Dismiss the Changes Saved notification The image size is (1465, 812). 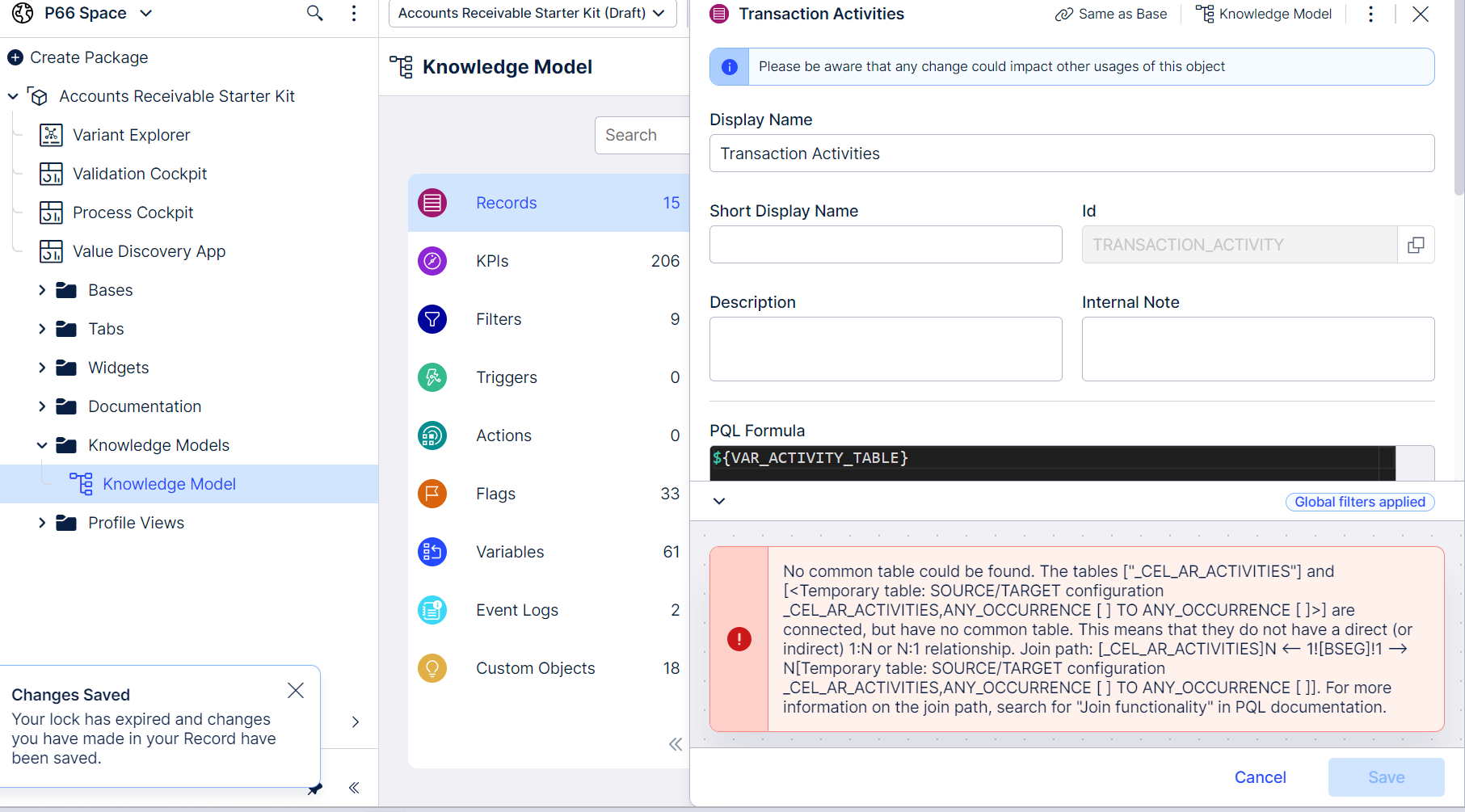pyautogui.click(x=296, y=690)
